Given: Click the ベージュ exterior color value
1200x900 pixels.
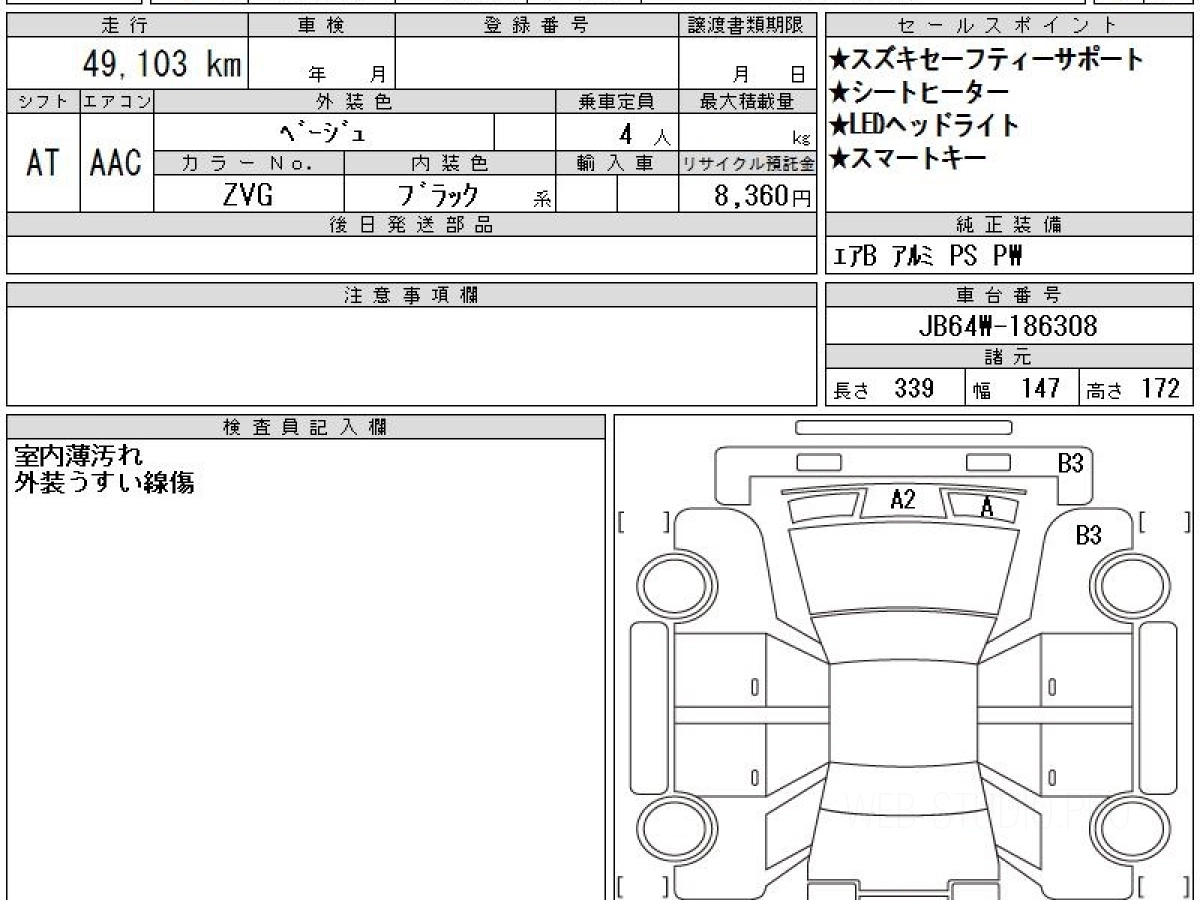Looking at the screenshot, I should point(324,132).
